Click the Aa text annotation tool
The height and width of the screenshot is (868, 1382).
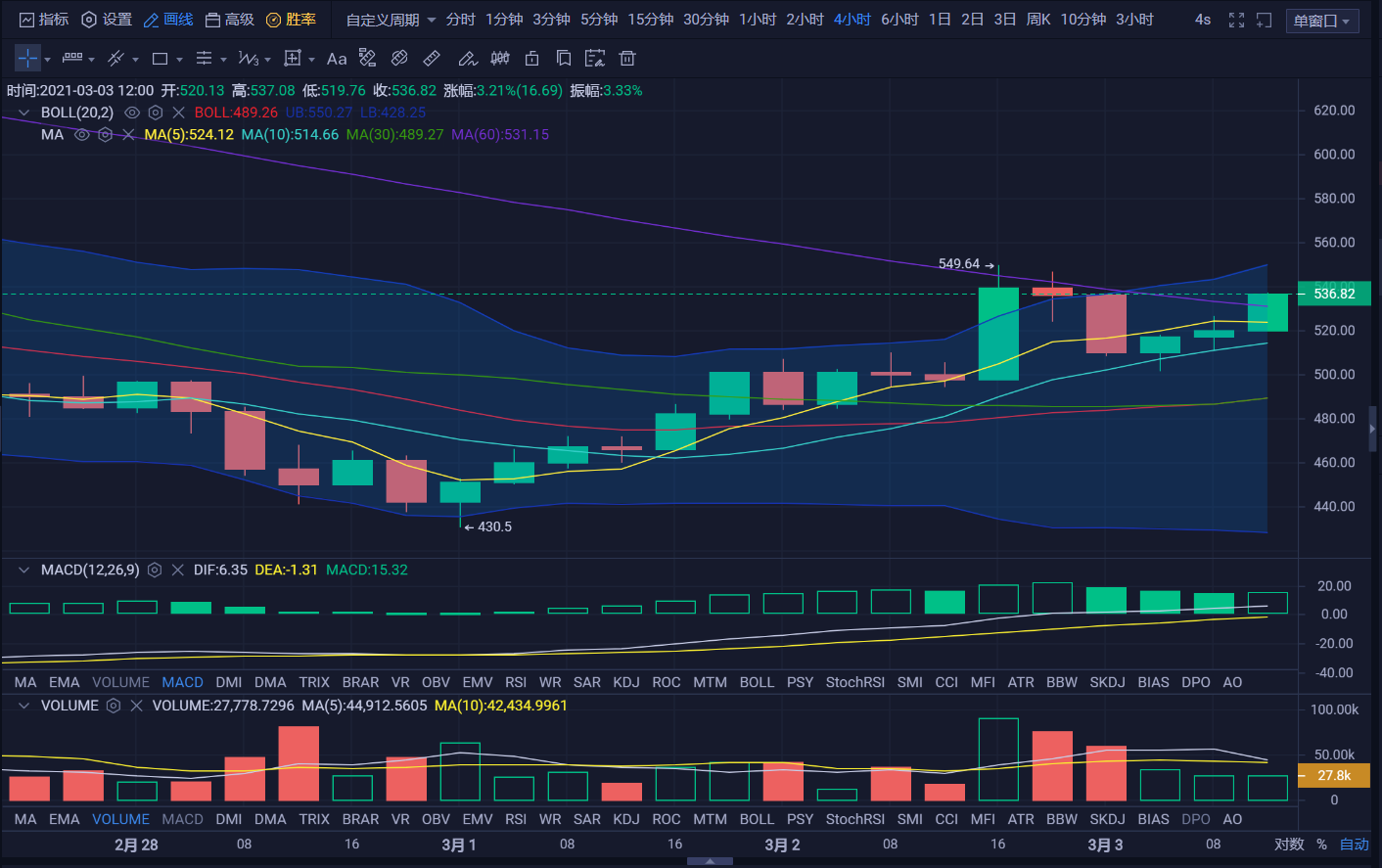tap(337, 59)
